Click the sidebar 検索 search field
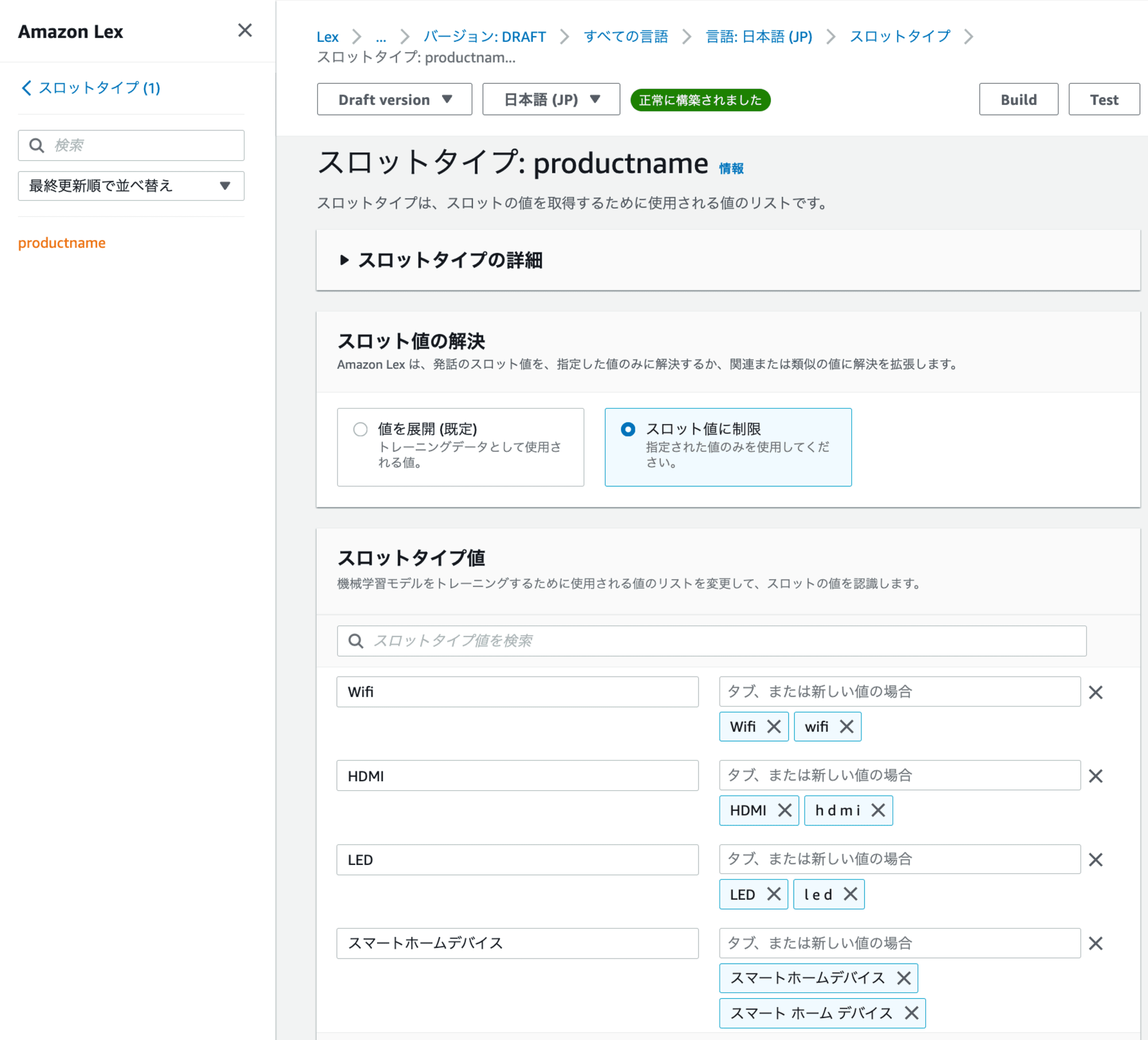Viewport: 1148px width, 1040px height. (131, 145)
